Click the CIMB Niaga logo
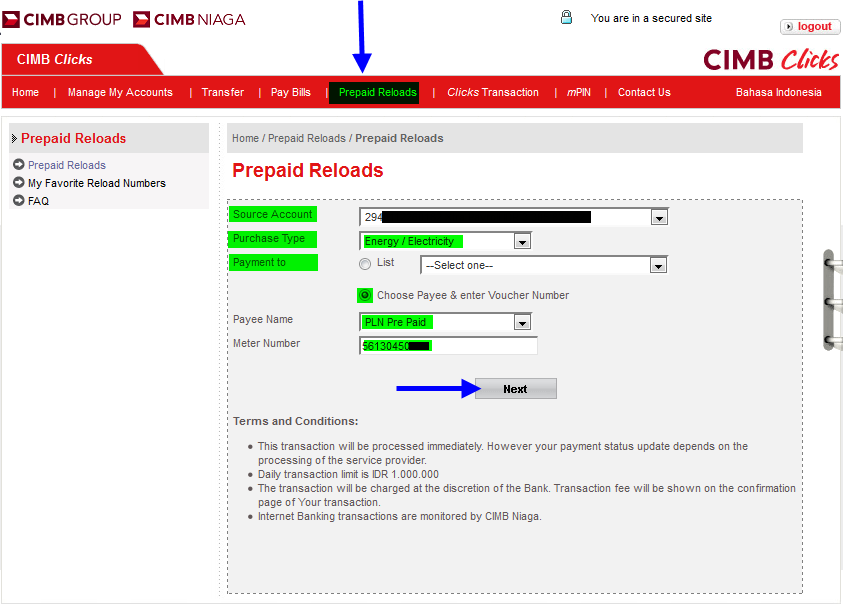This screenshot has height=607, width=843. (189, 19)
